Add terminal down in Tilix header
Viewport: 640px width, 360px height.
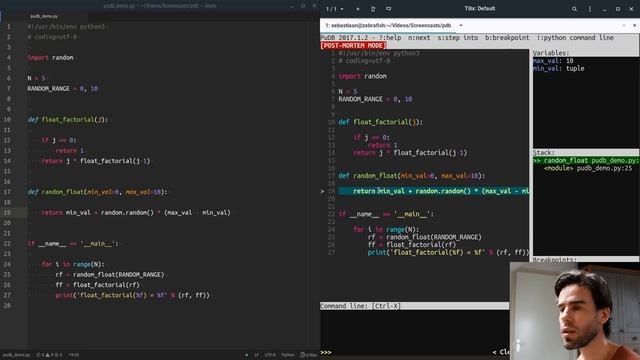point(388,9)
